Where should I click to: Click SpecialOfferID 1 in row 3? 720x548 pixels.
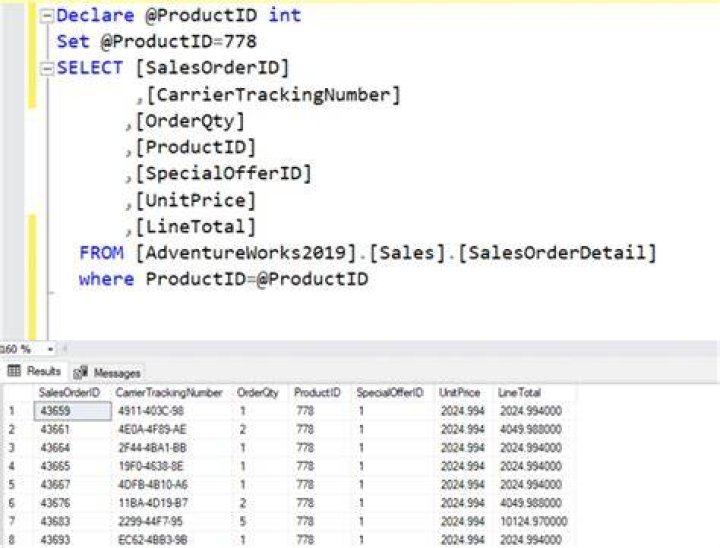point(361,448)
